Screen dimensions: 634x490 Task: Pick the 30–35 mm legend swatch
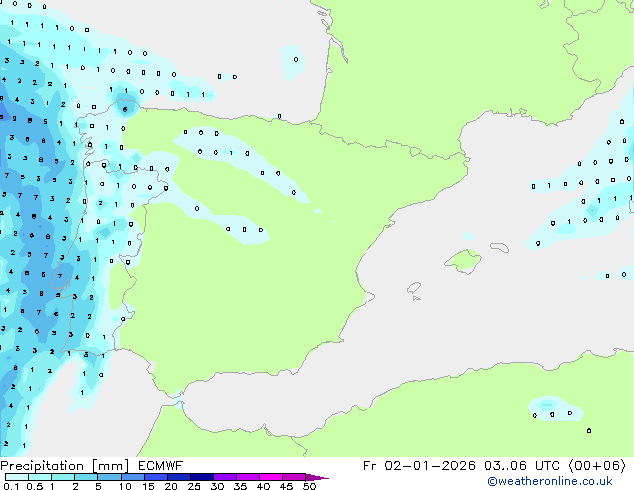click(224, 477)
